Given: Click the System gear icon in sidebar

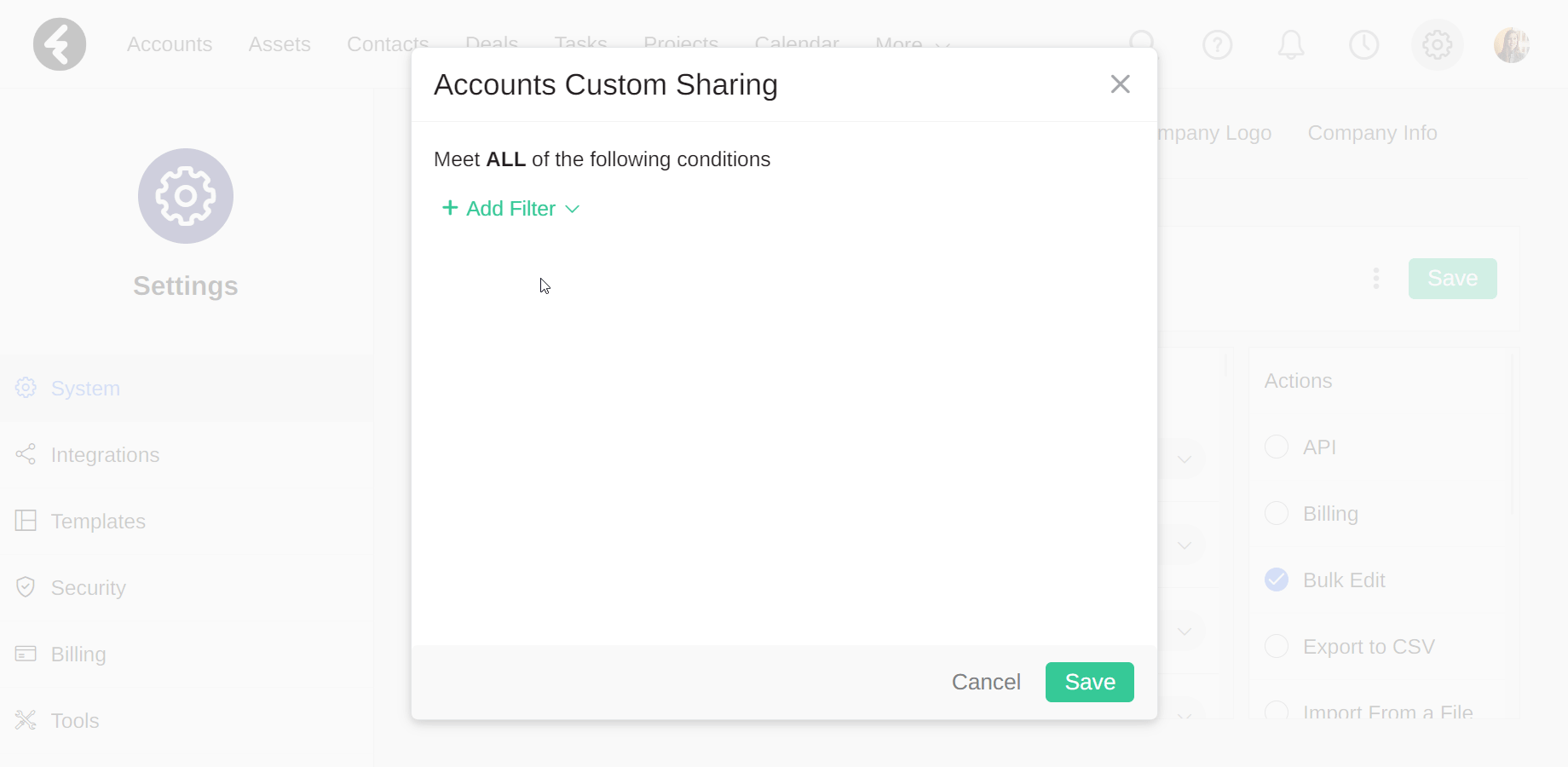Looking at the screenshot, I should [x=26, y=388].
